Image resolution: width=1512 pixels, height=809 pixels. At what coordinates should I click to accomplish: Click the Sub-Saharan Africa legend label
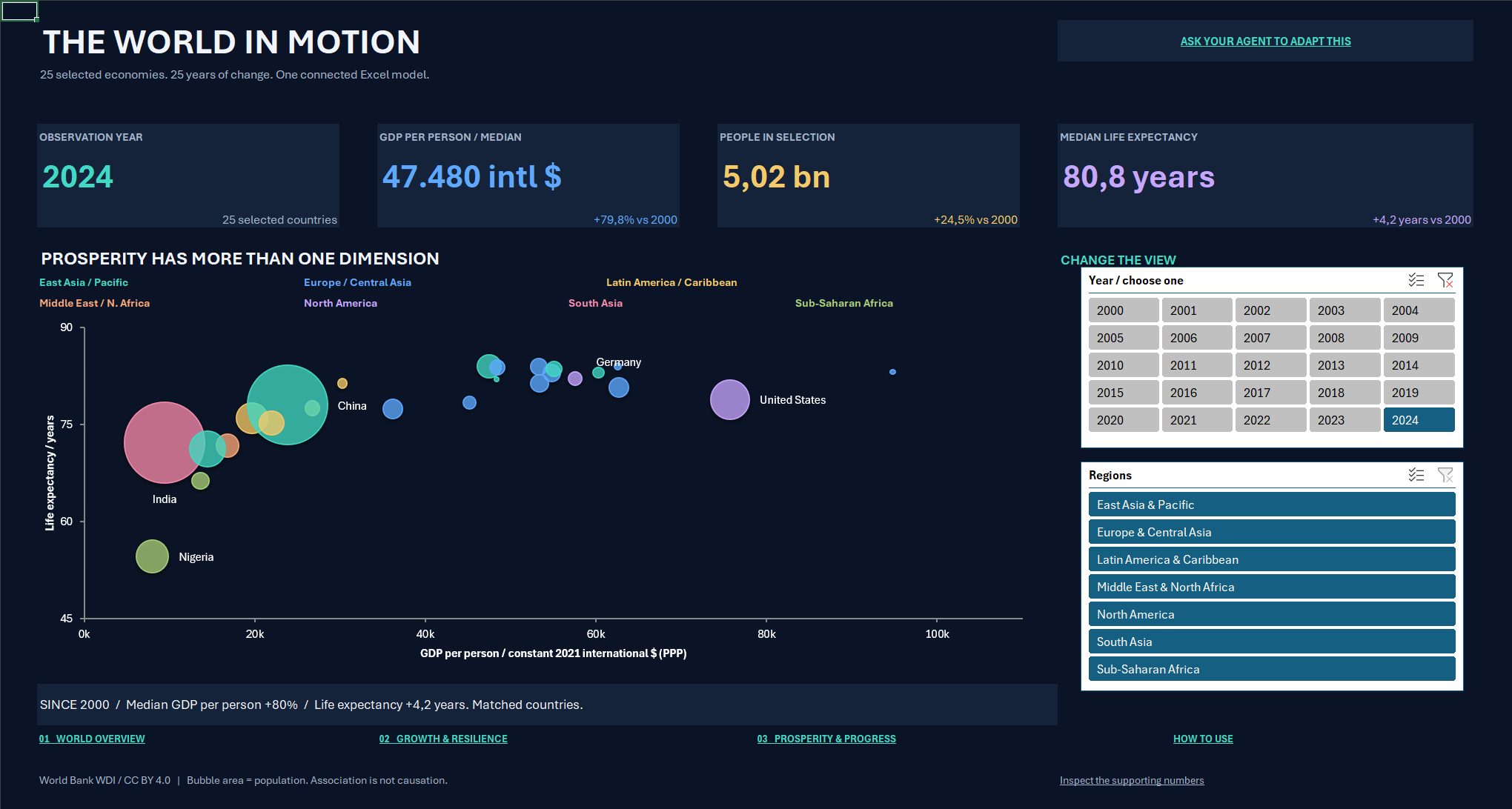[x=843, y=303]
